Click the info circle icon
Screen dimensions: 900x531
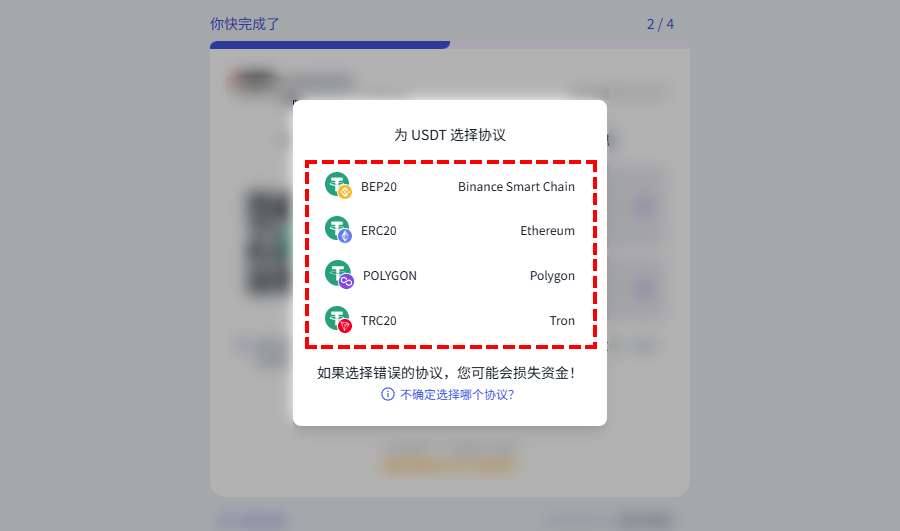(x=388, y=394)
